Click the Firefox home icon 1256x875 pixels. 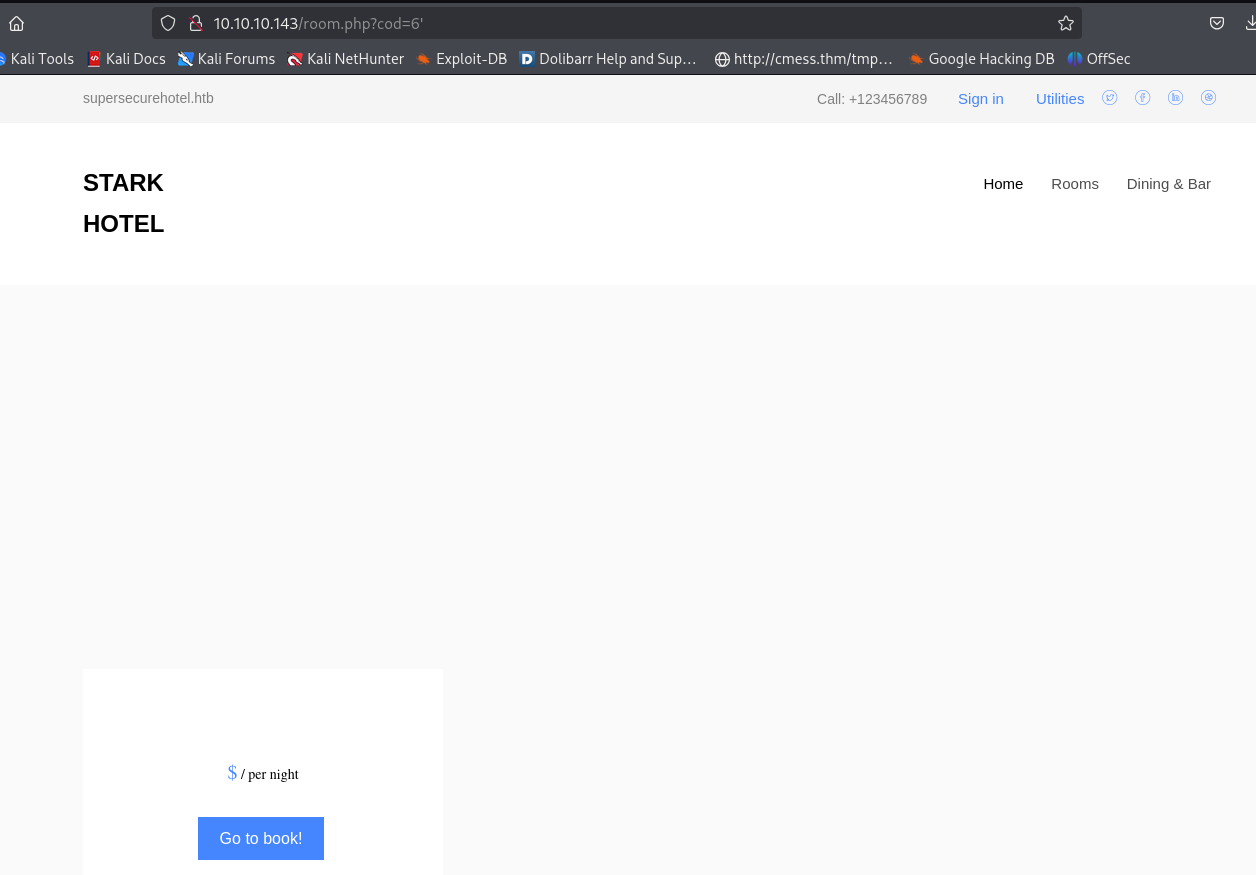point(16,23)
